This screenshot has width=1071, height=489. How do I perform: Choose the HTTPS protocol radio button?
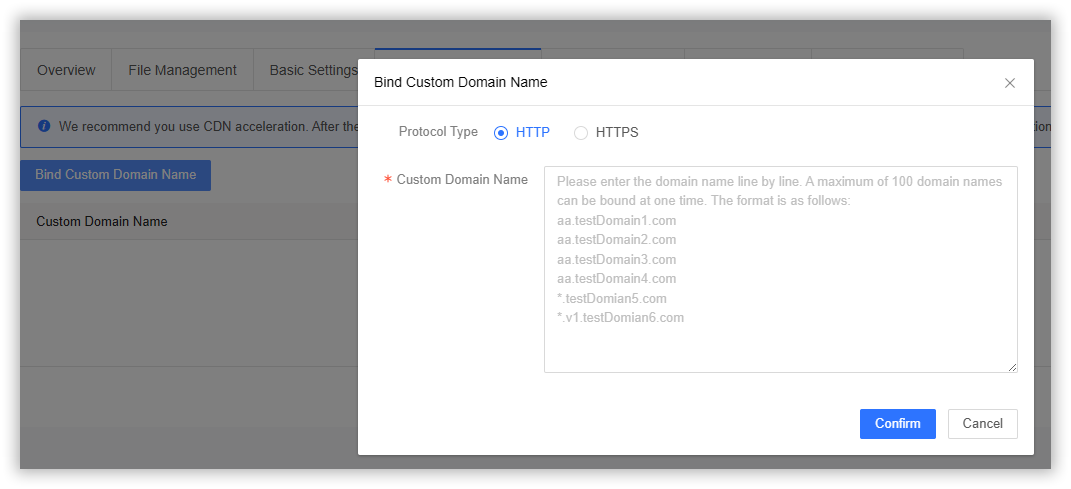pyautogui.click(x=581, y=132)
